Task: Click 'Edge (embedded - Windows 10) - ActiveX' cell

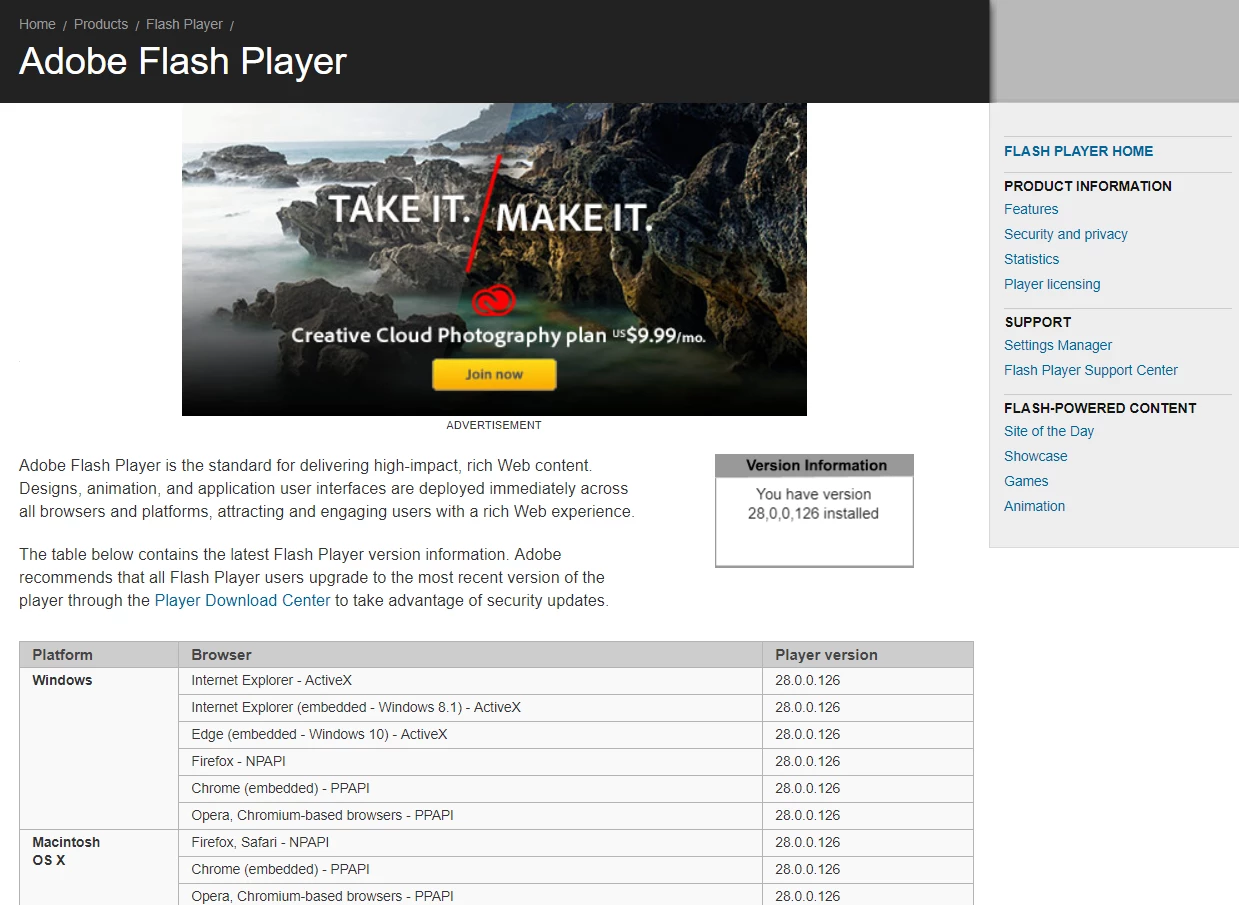Action: [x=470, y=735]
